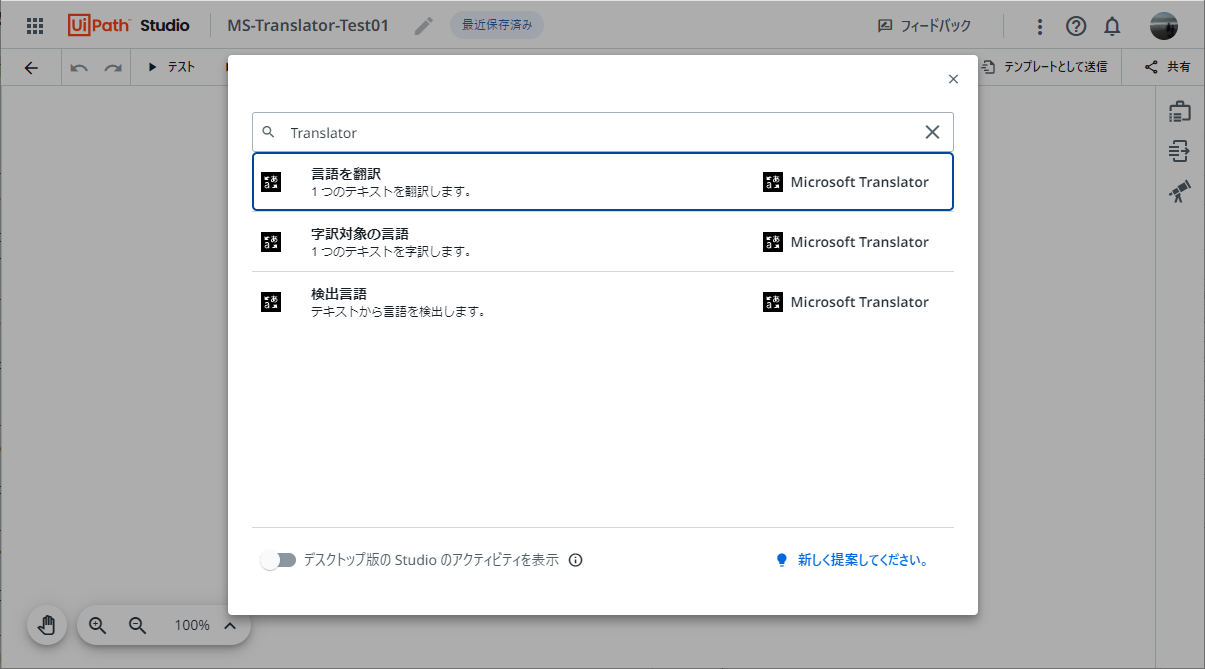The height and width of the screenshot is (669, 1205).
Task: Open the three-dot more options menu
Action: [1040, 26]
